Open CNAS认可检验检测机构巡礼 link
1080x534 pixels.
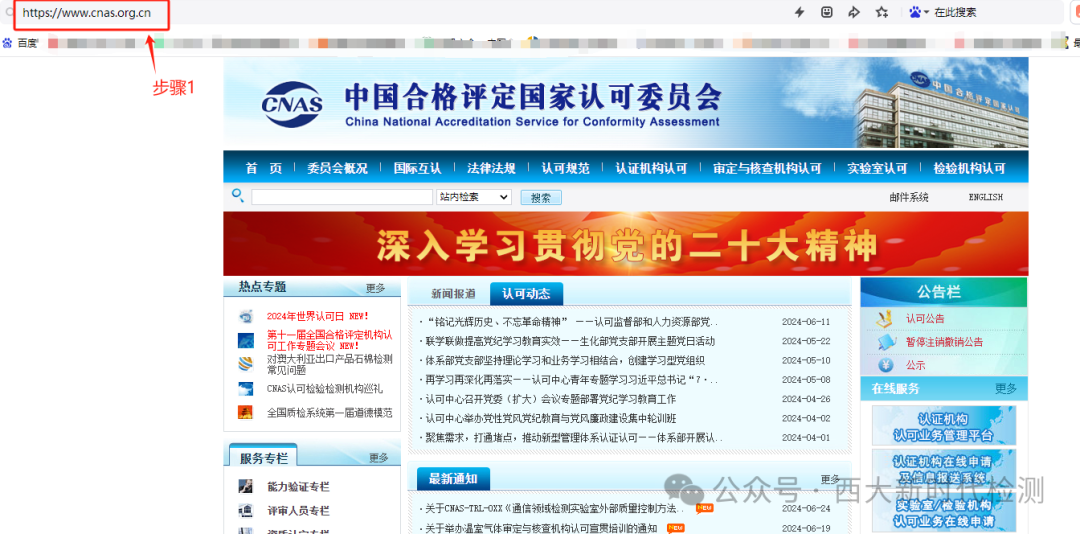click(x=324, y=389)
